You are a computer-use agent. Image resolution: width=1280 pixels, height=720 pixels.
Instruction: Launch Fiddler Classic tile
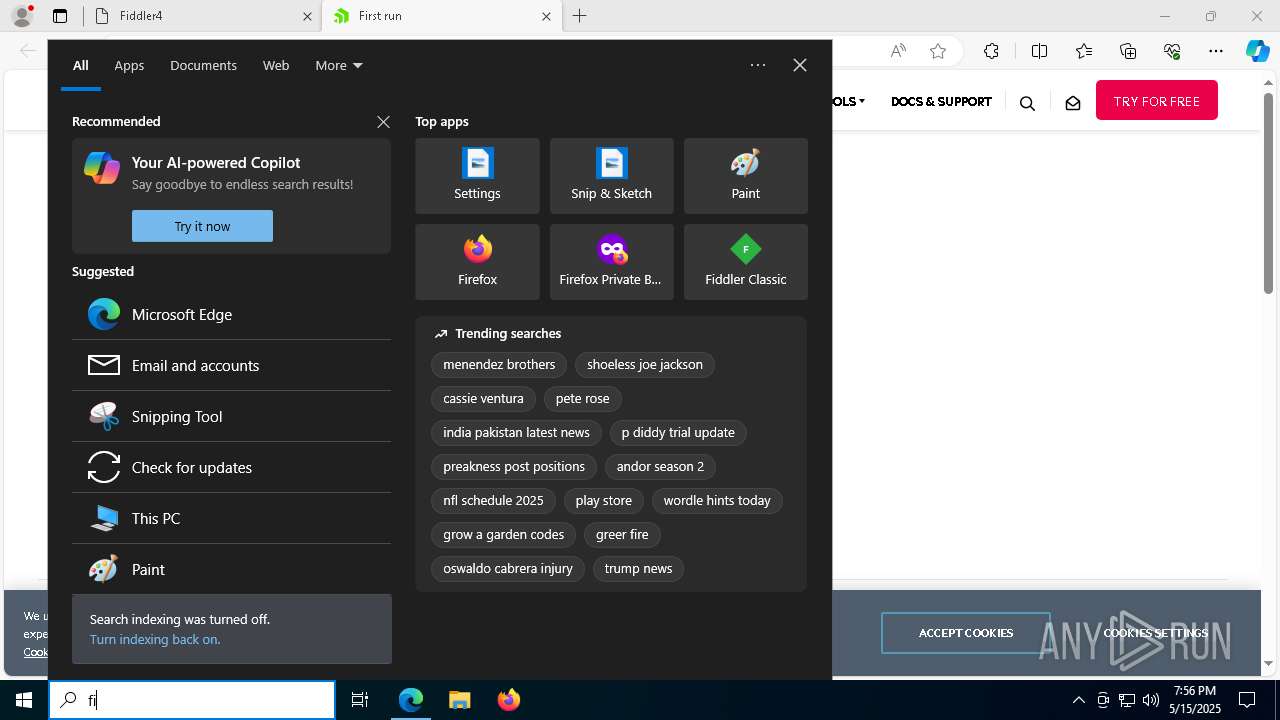pos(745,262)
